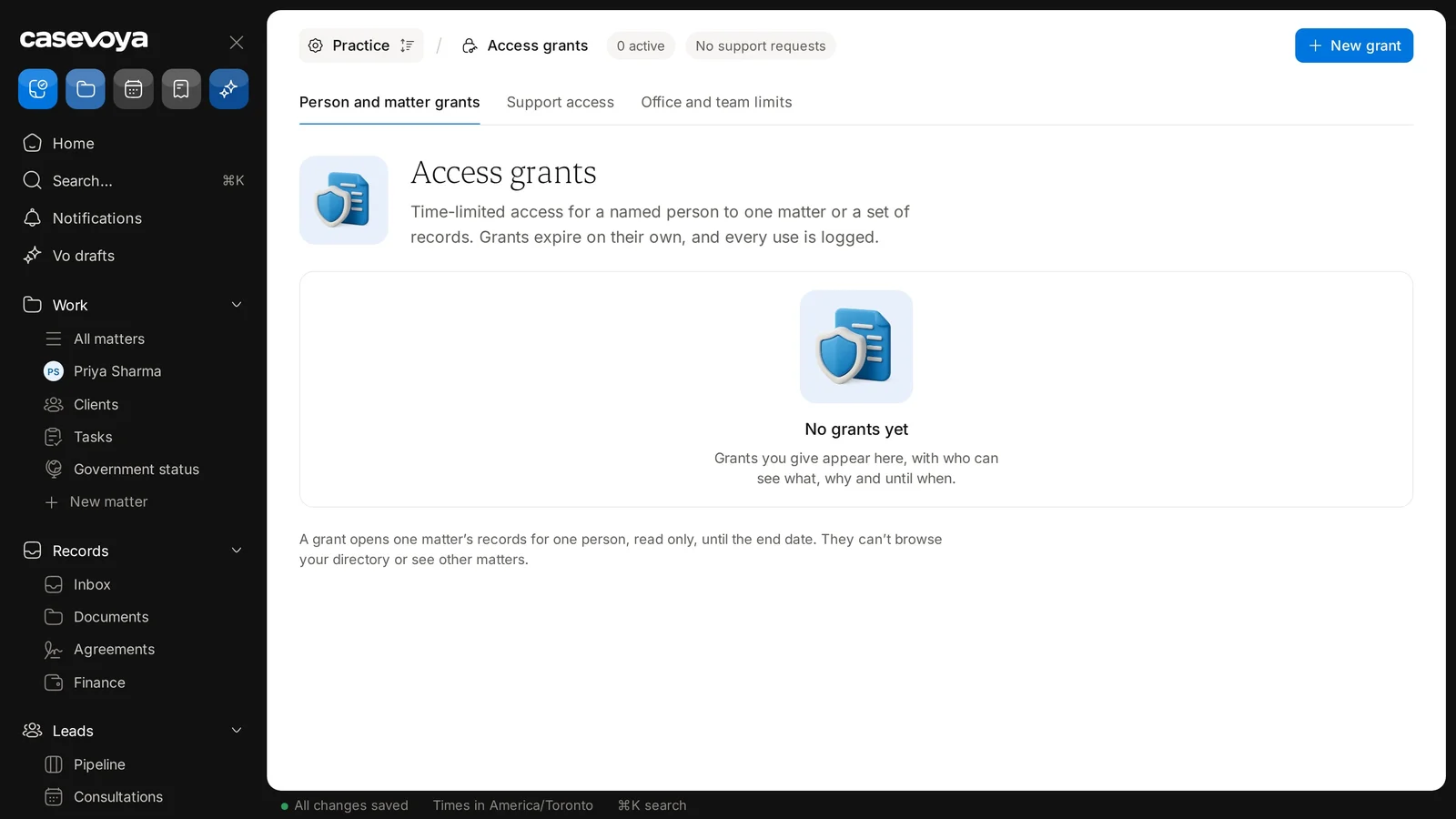Click the Pipeline columns icon
The width and height of the screenshot is (1456, 819).
(54, 764)
